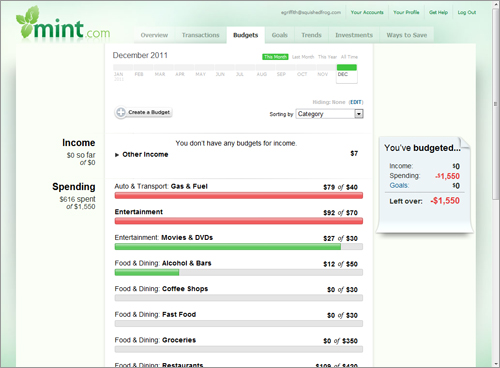Click the $79 of $40 amount
This screenshot has width=500, height=368.
pyautogui.click(x=340, y=187)
